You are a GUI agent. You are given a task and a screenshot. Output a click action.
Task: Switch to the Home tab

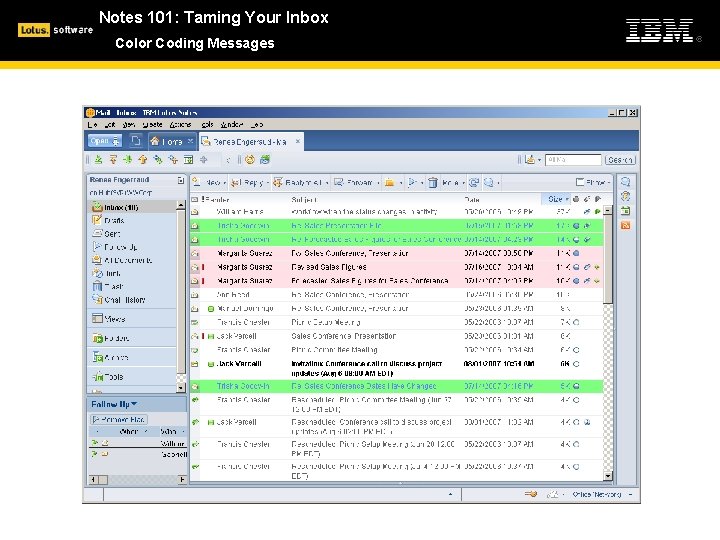(x=172, y=141)
